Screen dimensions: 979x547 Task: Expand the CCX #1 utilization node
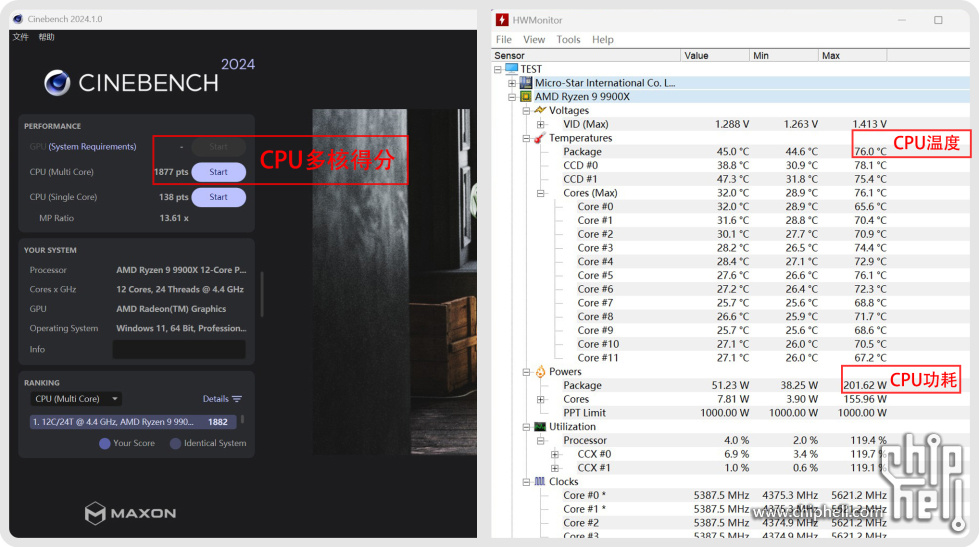[x=555, y=468]
